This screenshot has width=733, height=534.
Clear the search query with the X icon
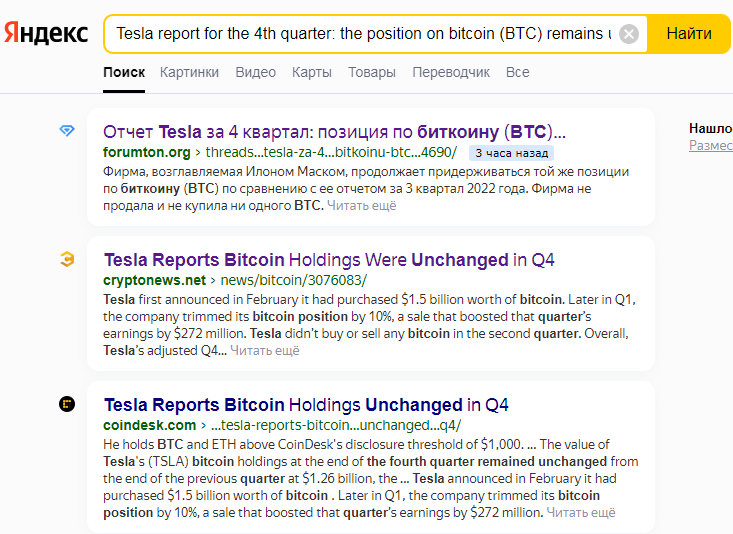629,34
